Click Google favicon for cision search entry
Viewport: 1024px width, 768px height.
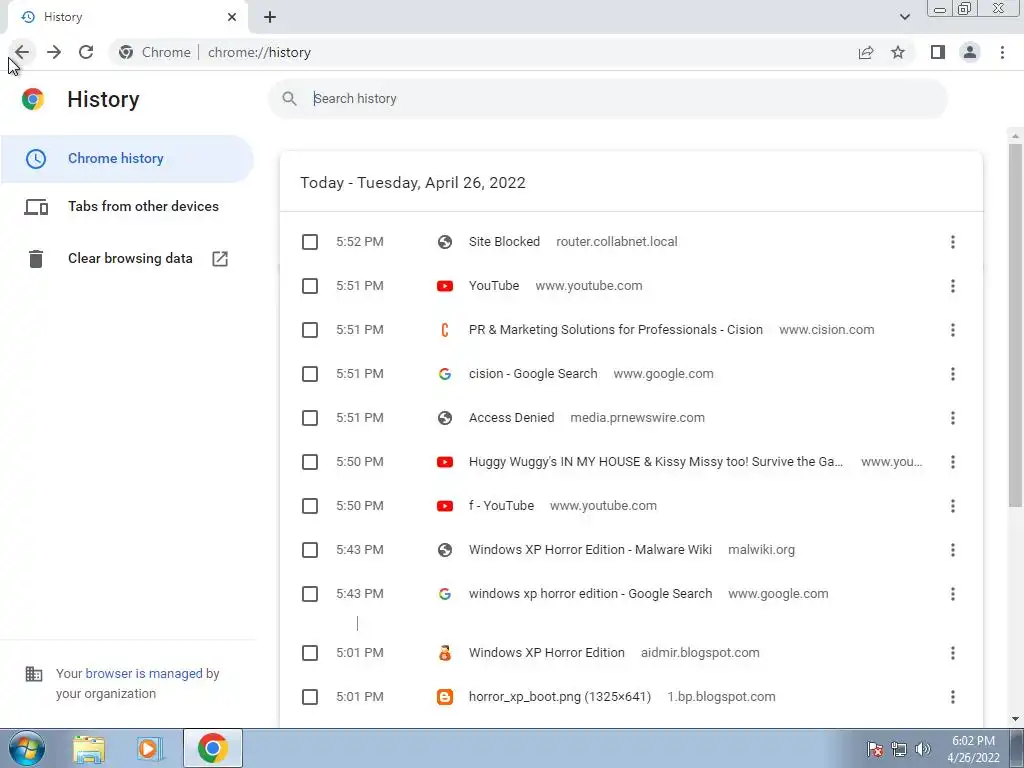(445, 374)
